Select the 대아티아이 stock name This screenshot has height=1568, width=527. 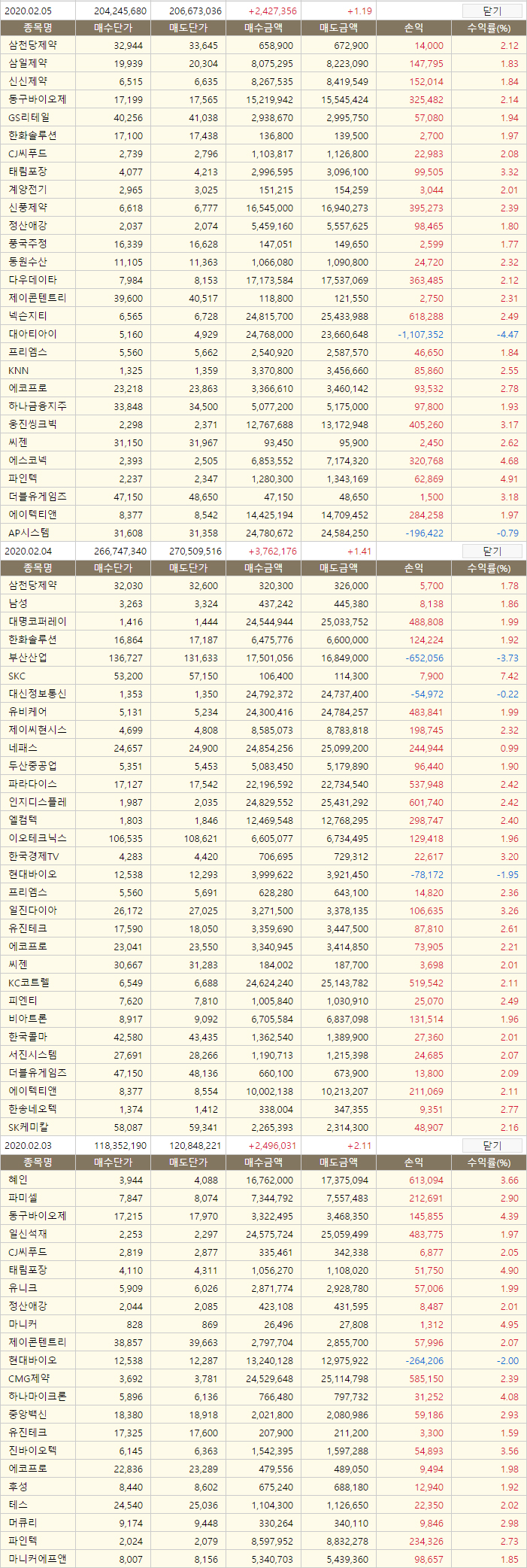(32, 334)
